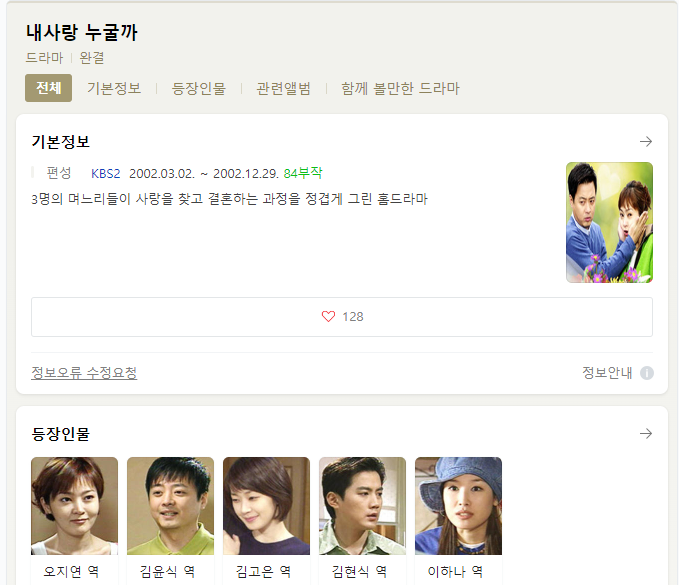This screenshot has height=585, width=679.
Task: Open 김고은 역 character photo
Action: [x=266, y=506]
